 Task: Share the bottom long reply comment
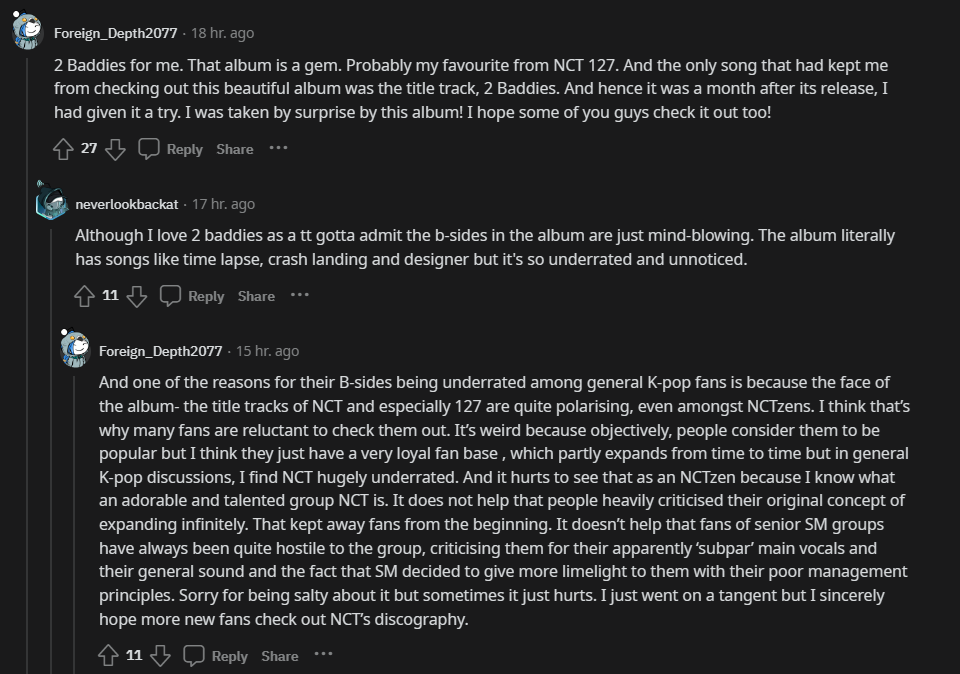click(280, 656)
